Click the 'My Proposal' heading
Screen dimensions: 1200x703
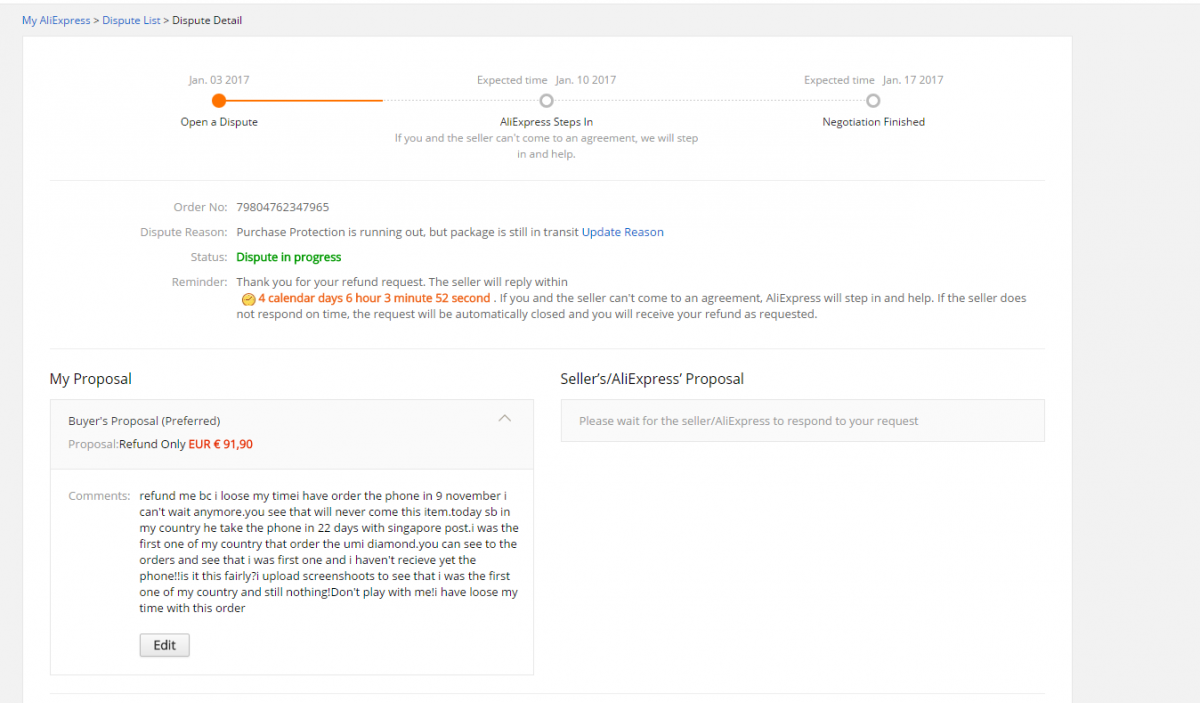(x=91, y=379)
